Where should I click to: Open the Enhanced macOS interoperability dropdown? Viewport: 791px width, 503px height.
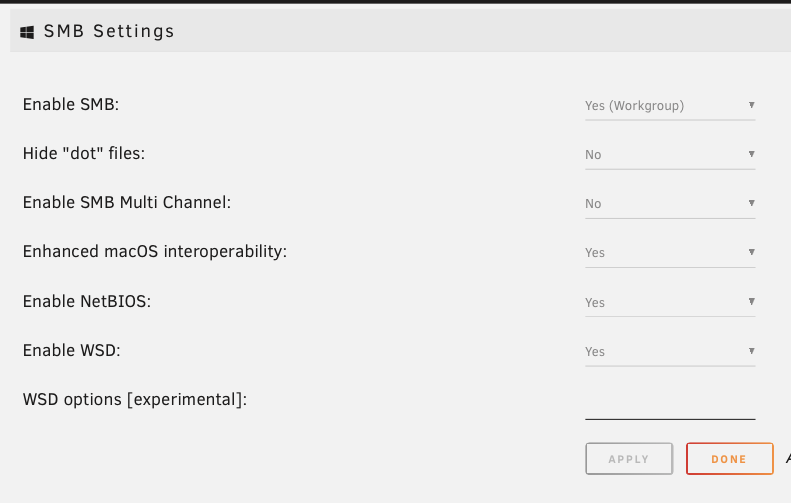point(670,253)
